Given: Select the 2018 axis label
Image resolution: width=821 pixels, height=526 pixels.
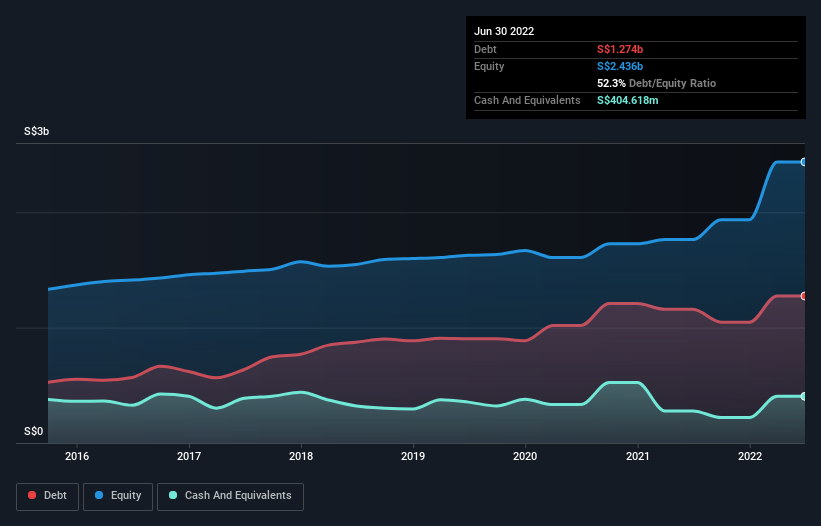Looking at the screenshot, I should pyautogui.click(x=301, y=456).
